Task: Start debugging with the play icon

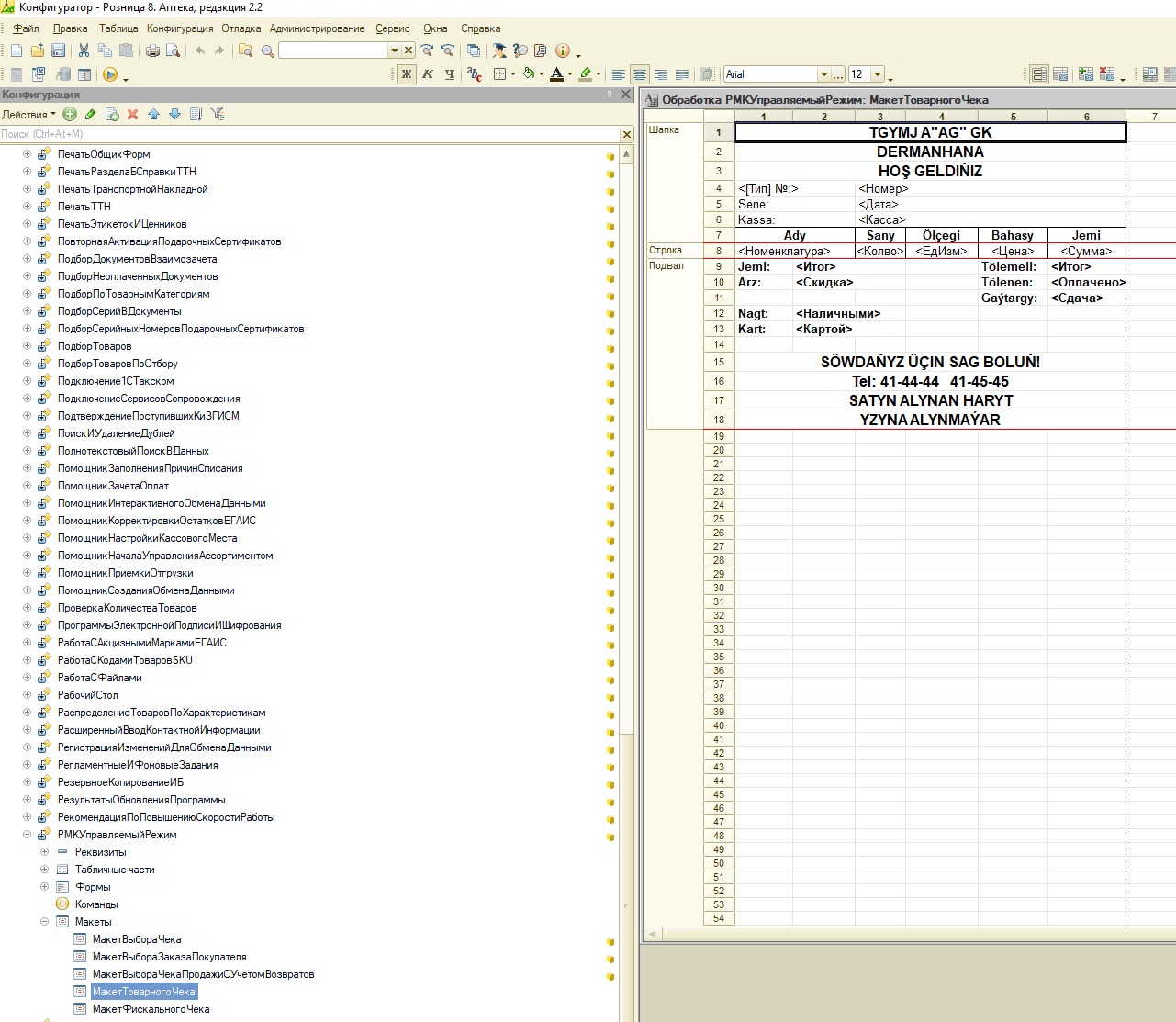Action: click(x=110, y=74)
